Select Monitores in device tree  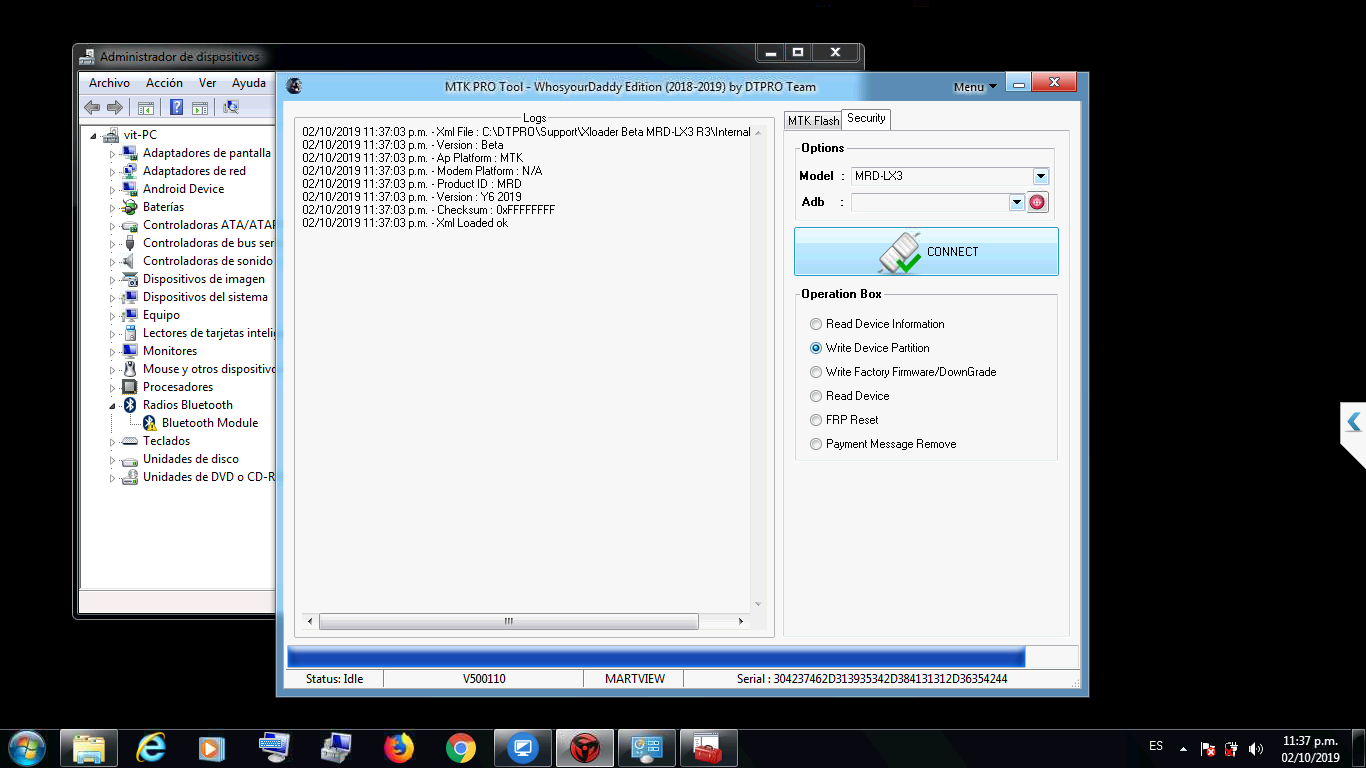tap(170, 352)
